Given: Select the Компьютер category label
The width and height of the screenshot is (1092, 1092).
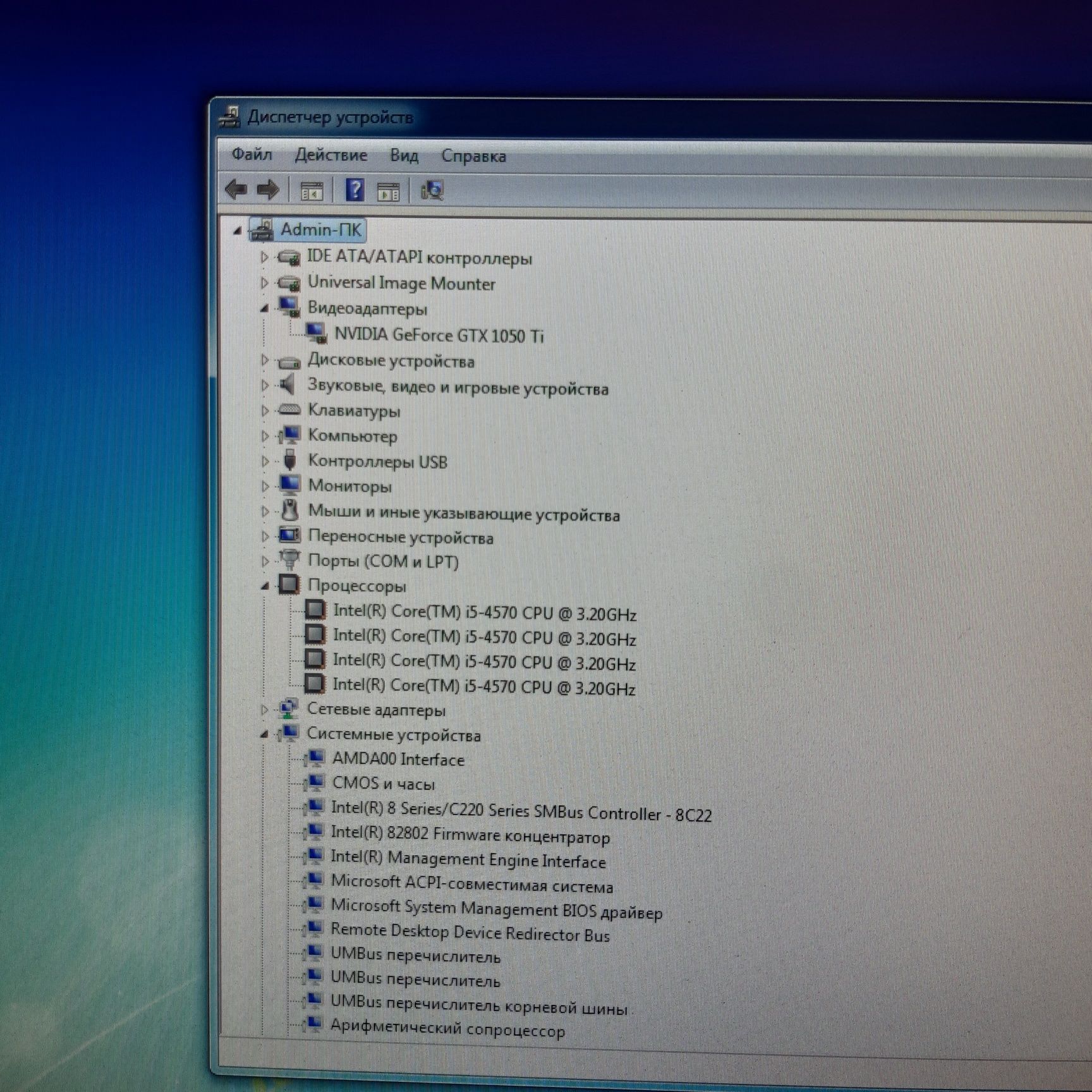Looking at the screenshot, I should tap(353, 435).
